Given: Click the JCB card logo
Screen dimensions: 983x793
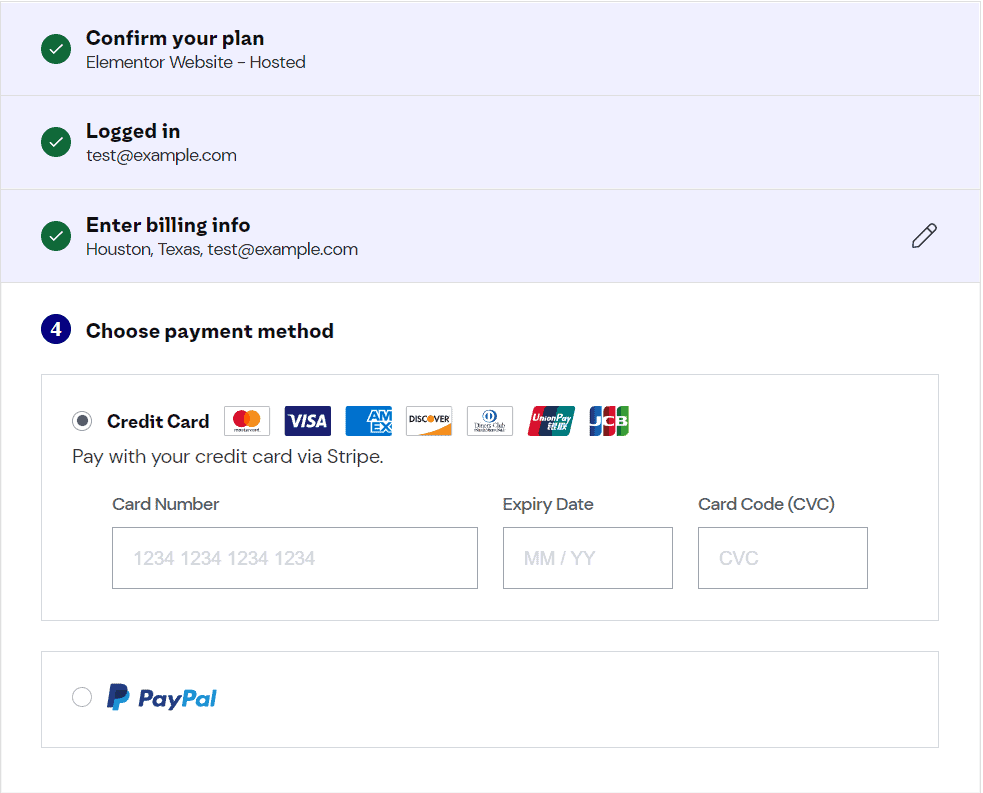Looking at the screenshot, I should click(x=608, y=421).
